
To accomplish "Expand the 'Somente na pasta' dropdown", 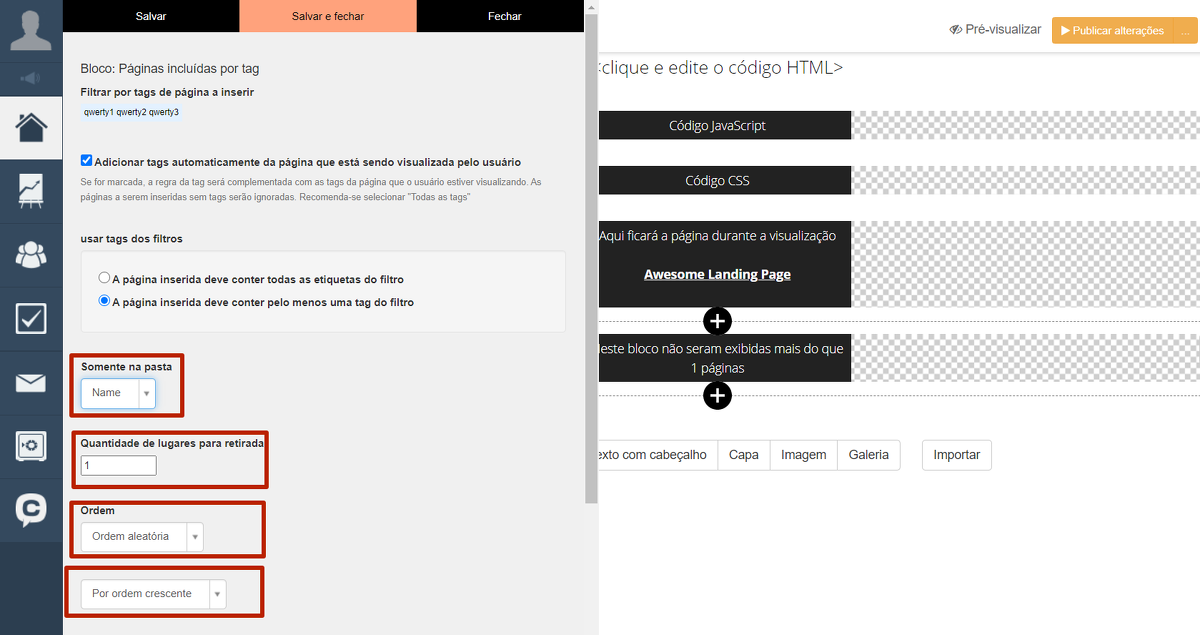I will coord(118,393).
